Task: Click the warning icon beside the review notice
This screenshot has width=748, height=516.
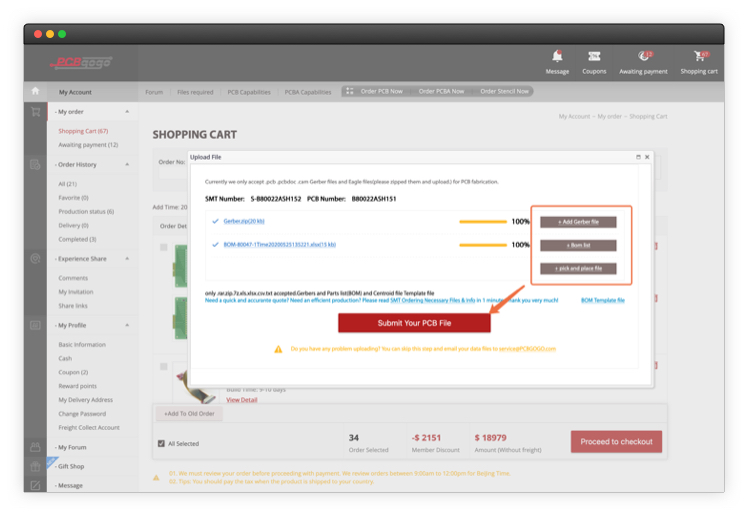Action: [x=156, y=477]
